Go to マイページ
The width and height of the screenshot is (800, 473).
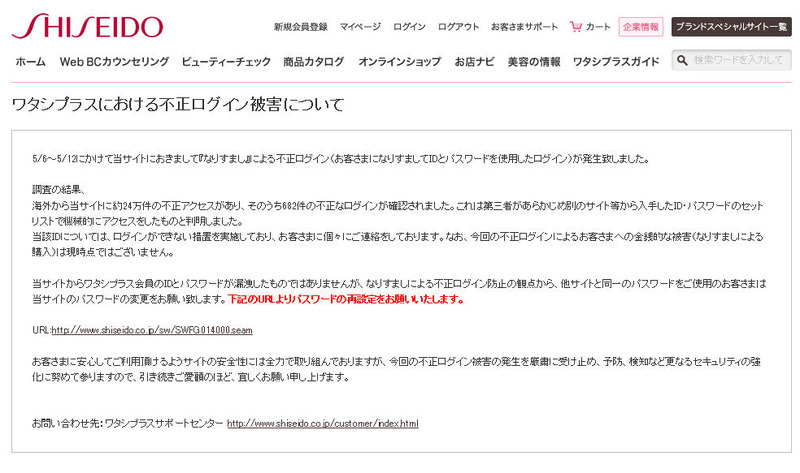click(x=360, y=27)
